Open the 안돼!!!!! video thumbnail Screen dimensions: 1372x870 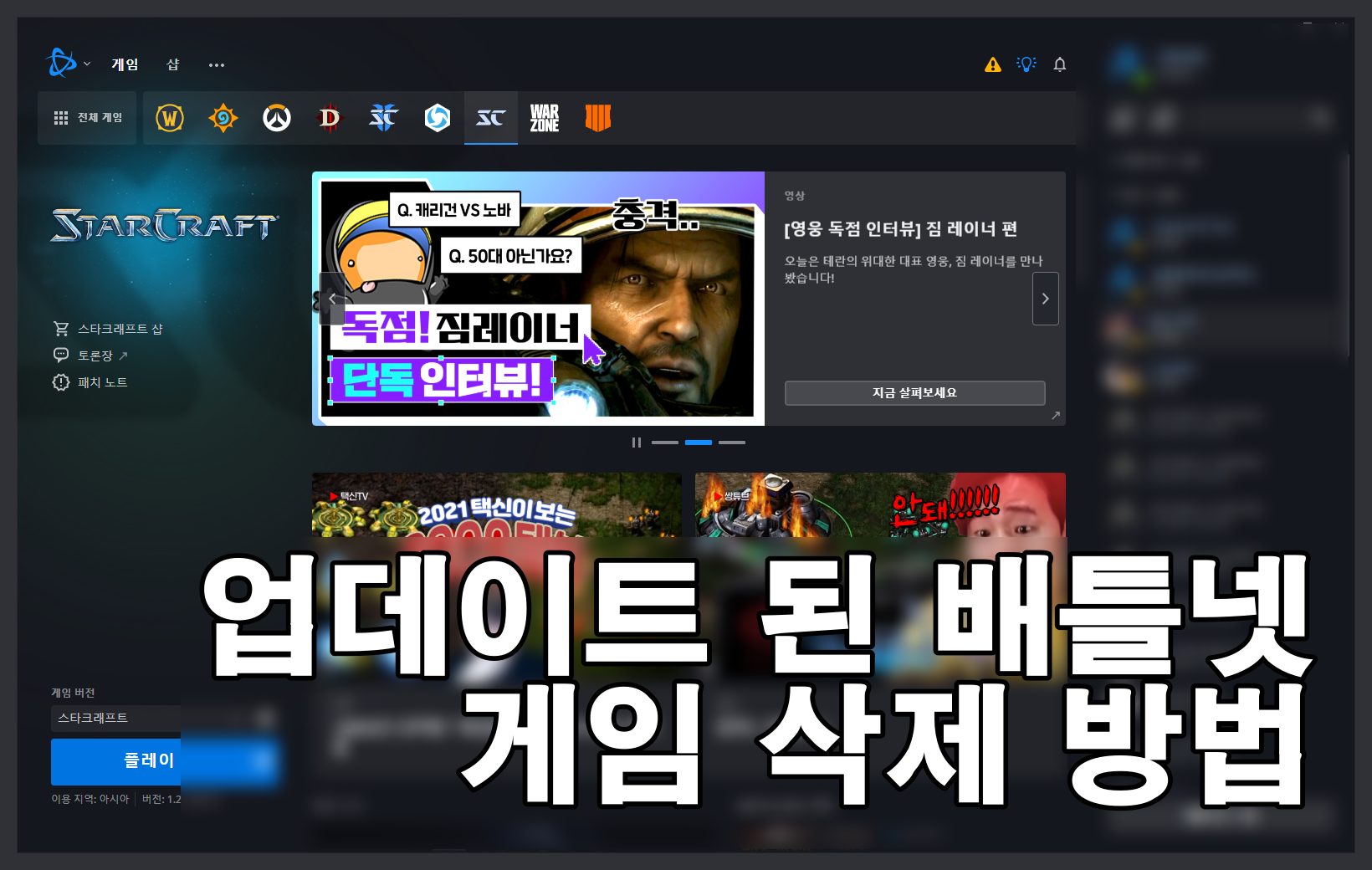(x=880, y=505)
